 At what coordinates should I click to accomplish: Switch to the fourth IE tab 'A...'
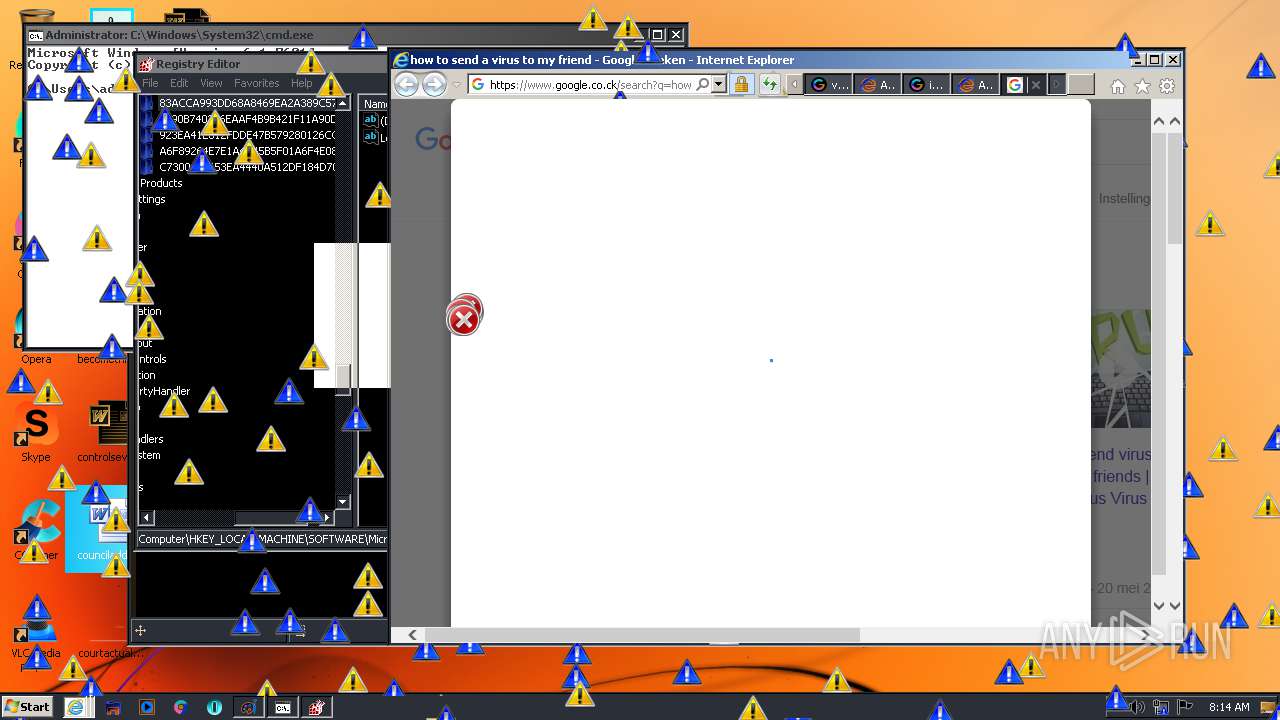pyautogui.click(x=976, y=85)
